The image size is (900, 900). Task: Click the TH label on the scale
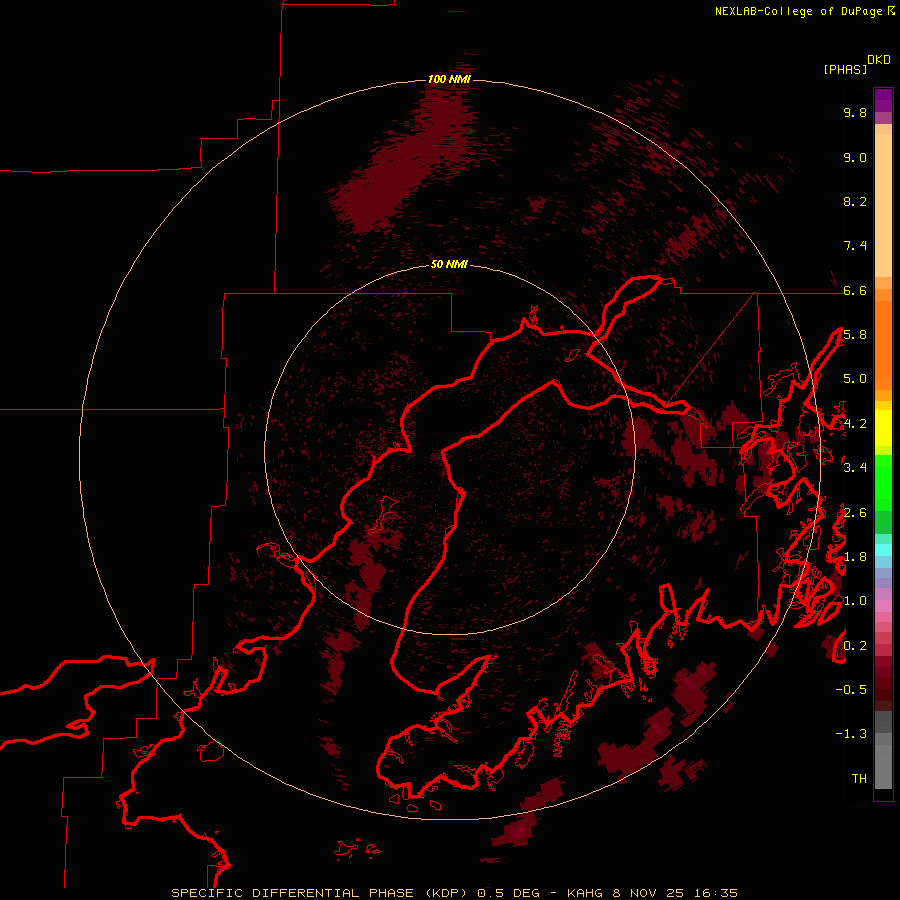click(x=859, y=778)
